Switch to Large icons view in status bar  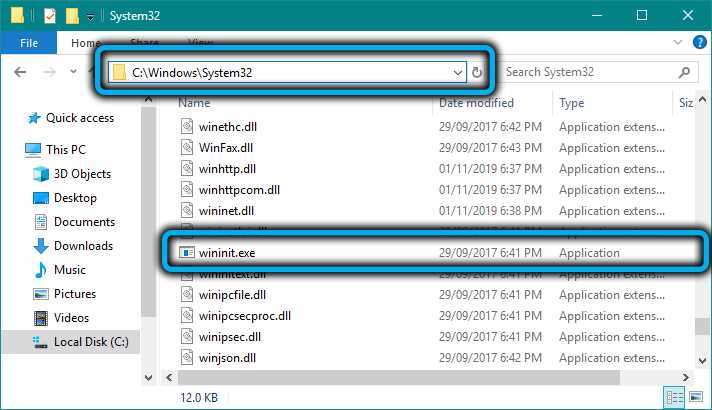(696, 398)
